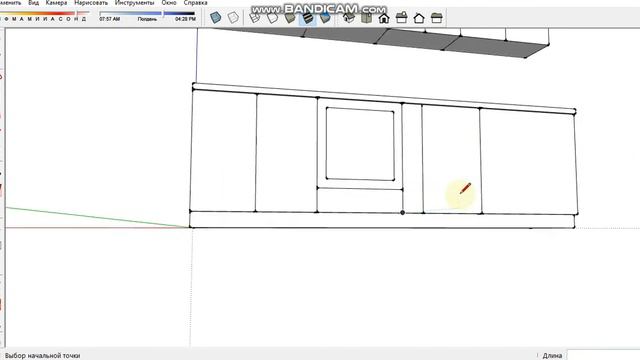
Task: Open the Инструменты menu
Action: (134, 2)
